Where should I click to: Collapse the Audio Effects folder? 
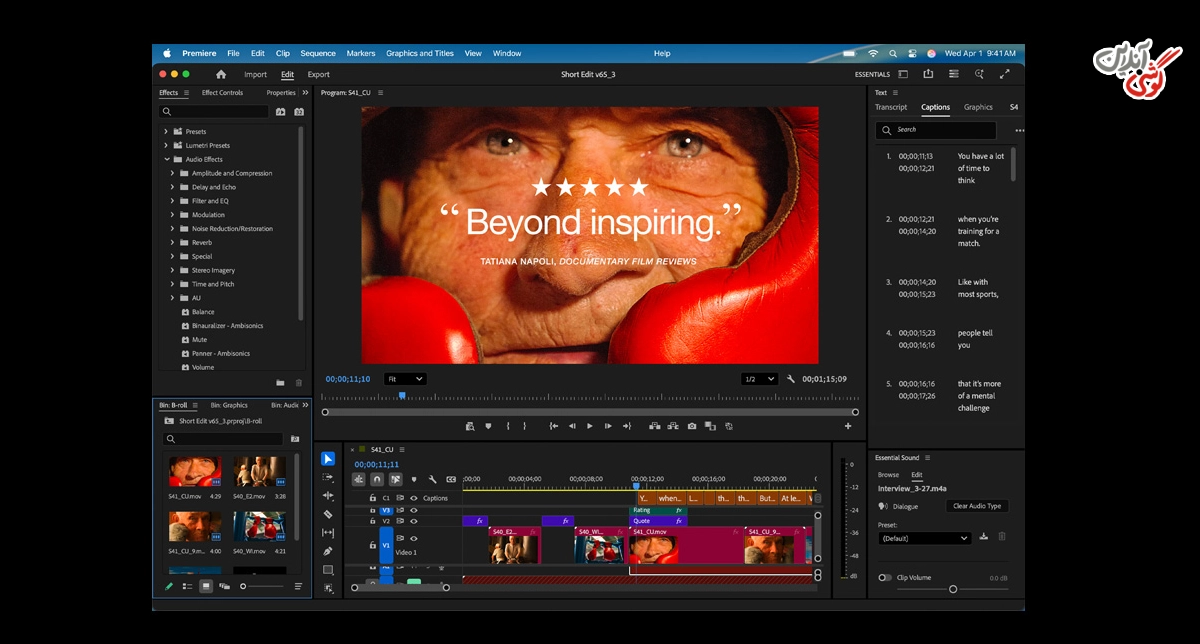166,159
